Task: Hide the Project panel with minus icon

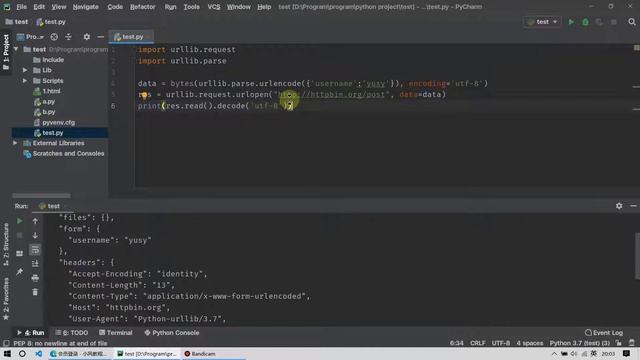Action: click(x=100, y=37)
